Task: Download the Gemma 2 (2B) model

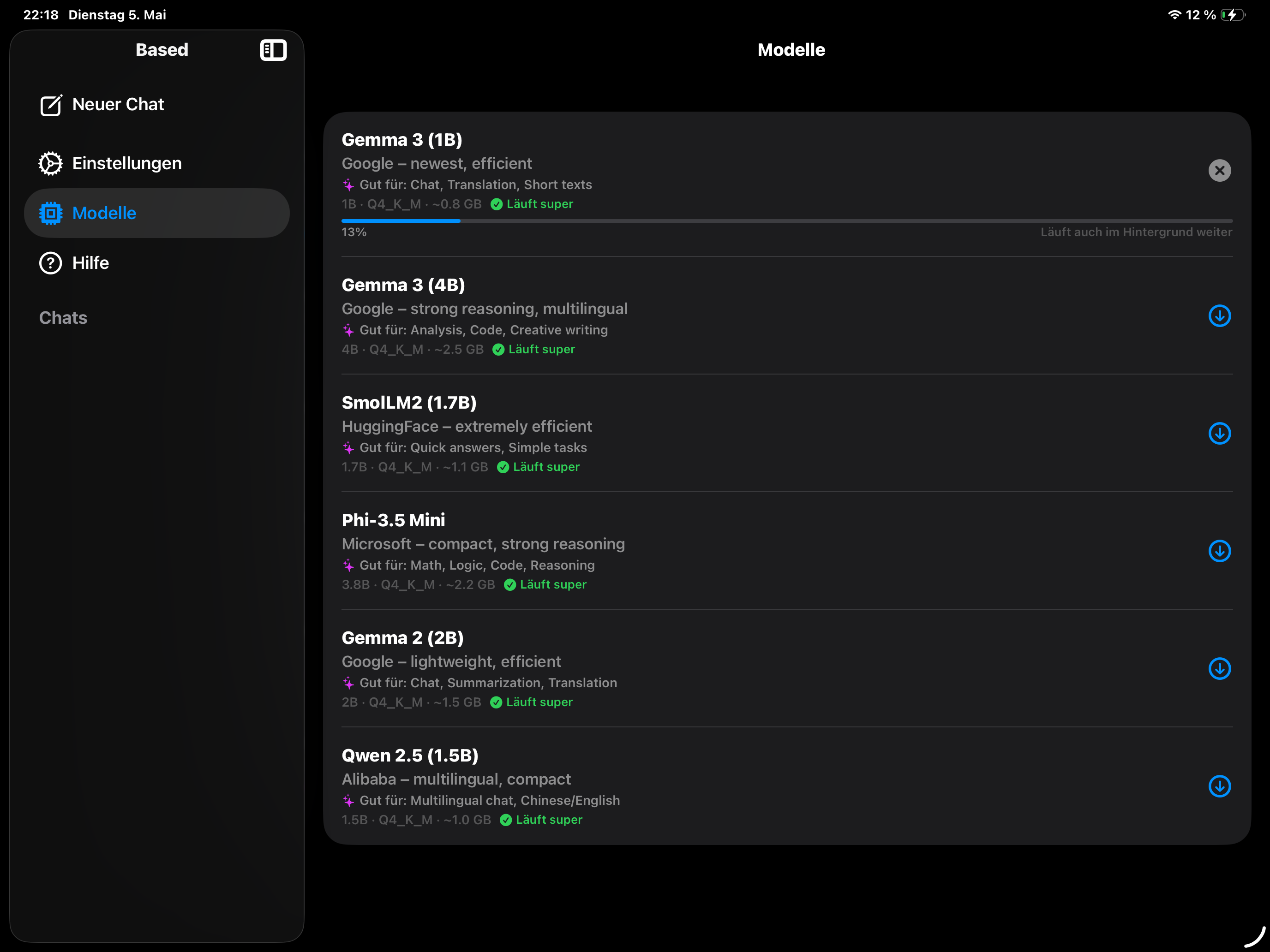Action: click(x=1220, y=668)
